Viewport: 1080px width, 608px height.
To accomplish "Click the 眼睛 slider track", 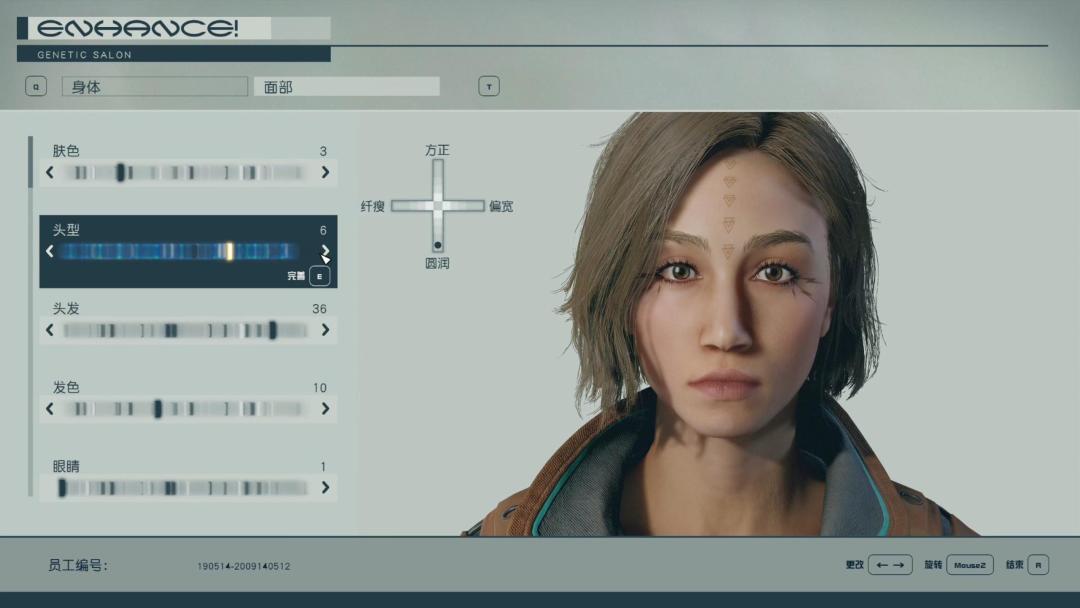I will pyautogui.click(x=183, y=488).
